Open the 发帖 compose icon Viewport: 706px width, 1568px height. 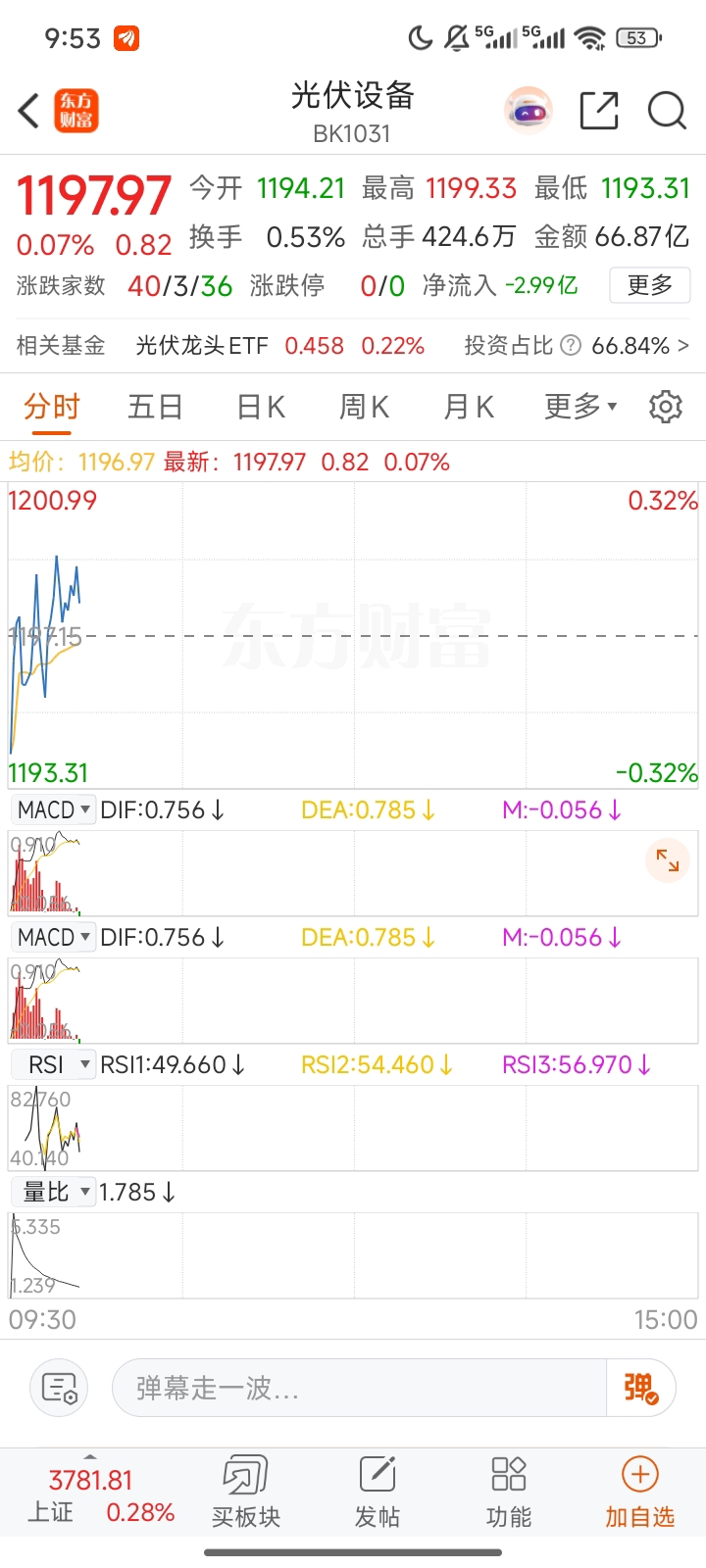(x=378, y=1492)
